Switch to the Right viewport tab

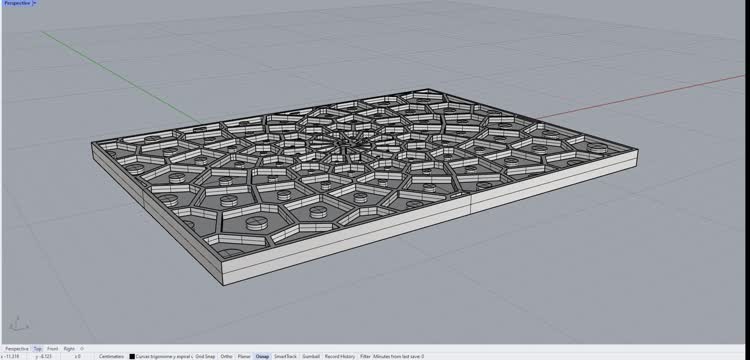point(69,349)
